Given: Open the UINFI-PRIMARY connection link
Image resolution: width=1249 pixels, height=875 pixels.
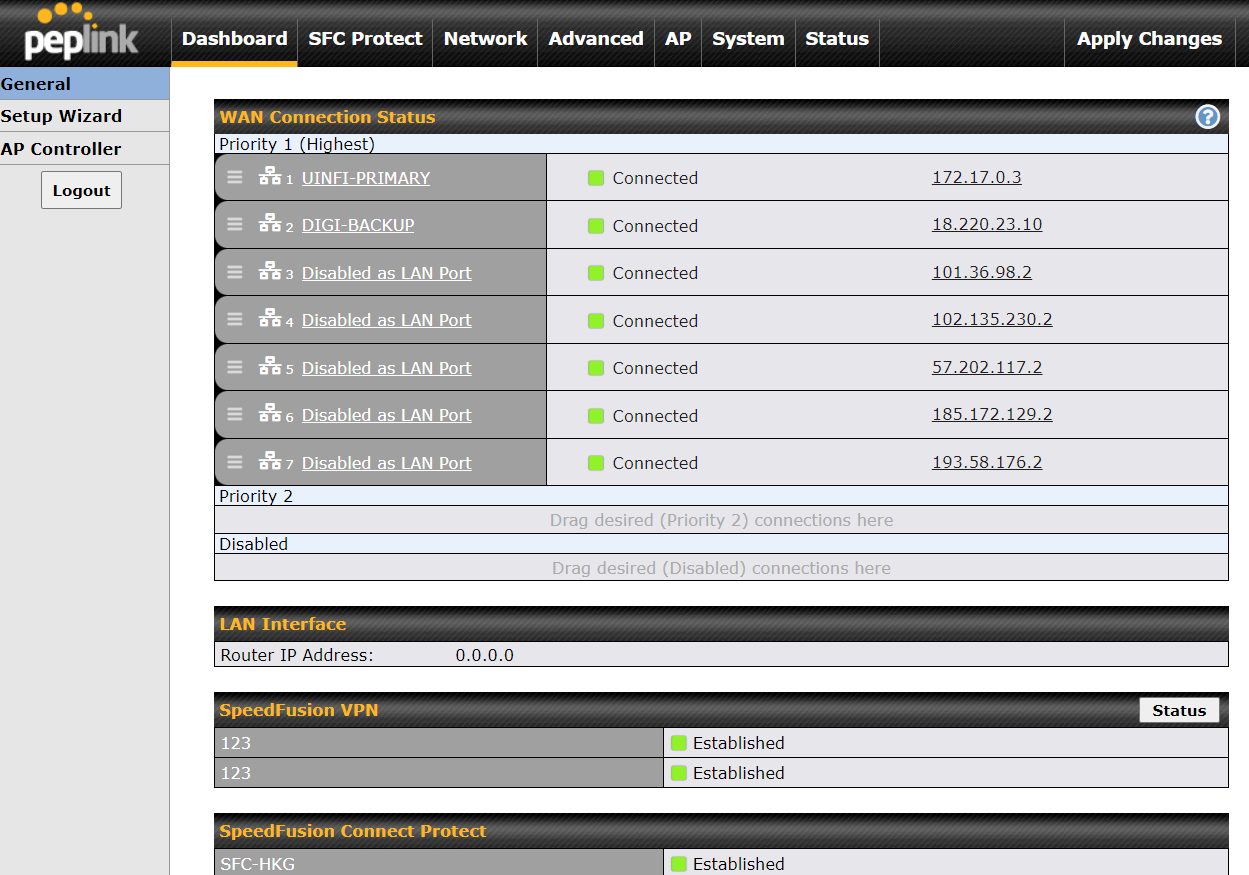Looking at the screenshot, I should (366, 178).
